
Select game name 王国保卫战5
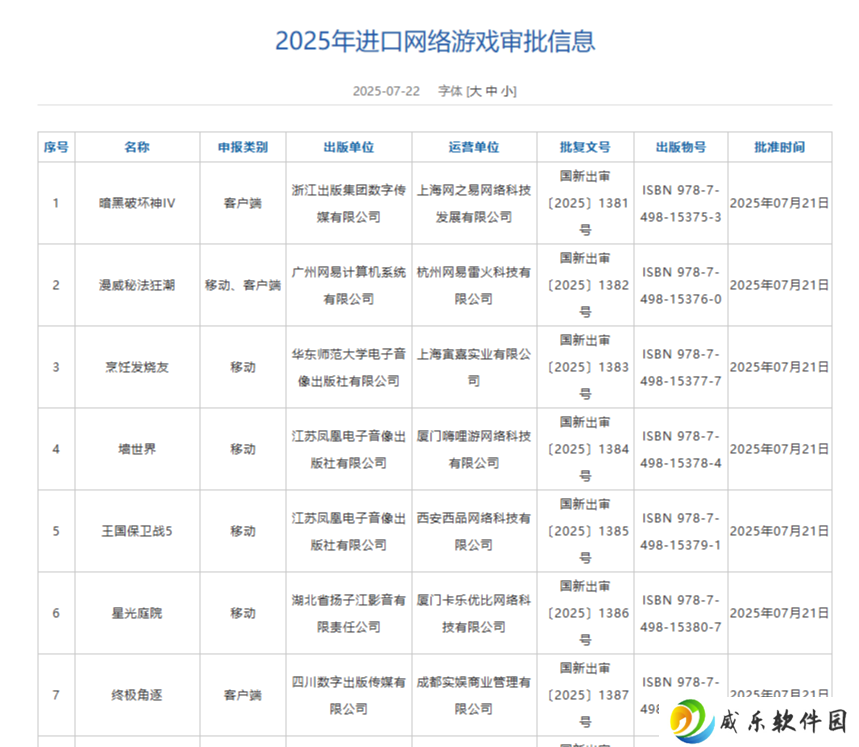[137, 531]
